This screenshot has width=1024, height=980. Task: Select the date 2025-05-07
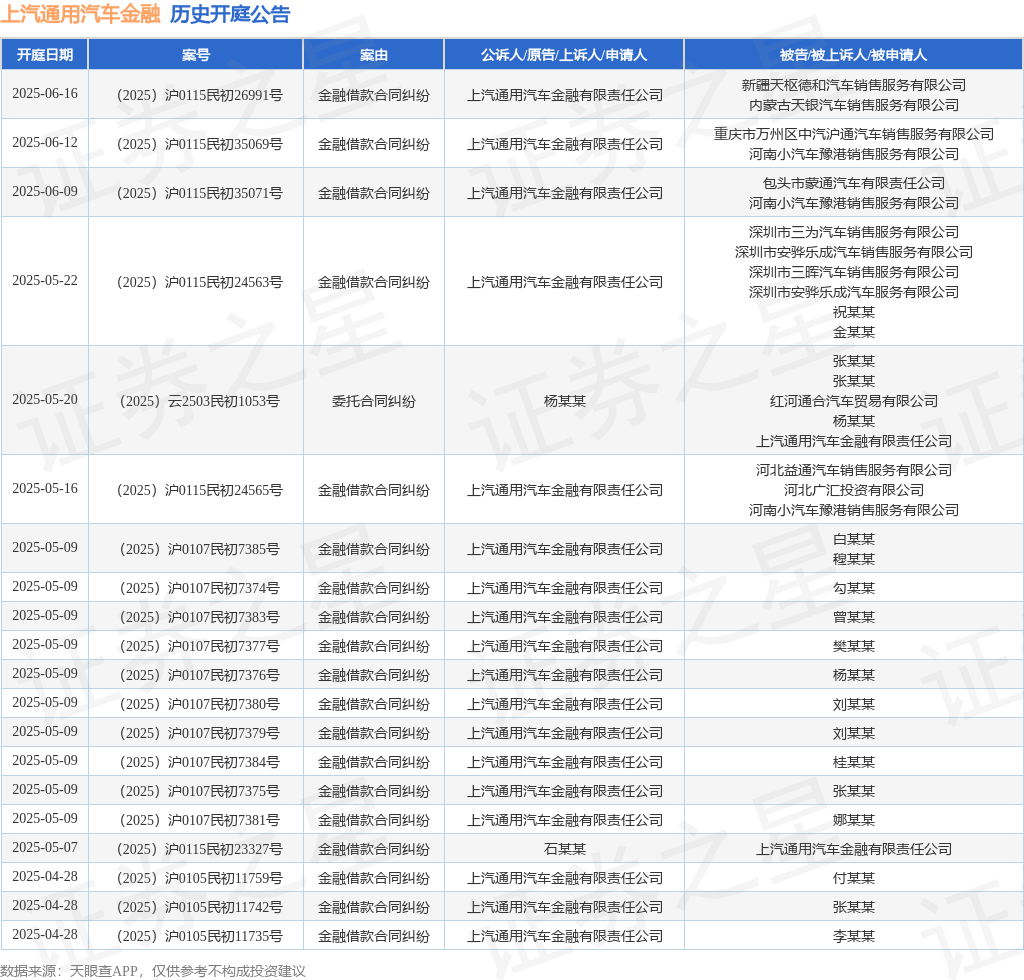pos(44,847)
